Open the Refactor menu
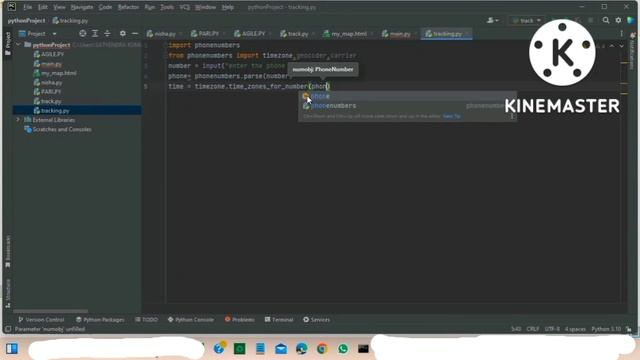The image size is (640, 360). point(128,7)
